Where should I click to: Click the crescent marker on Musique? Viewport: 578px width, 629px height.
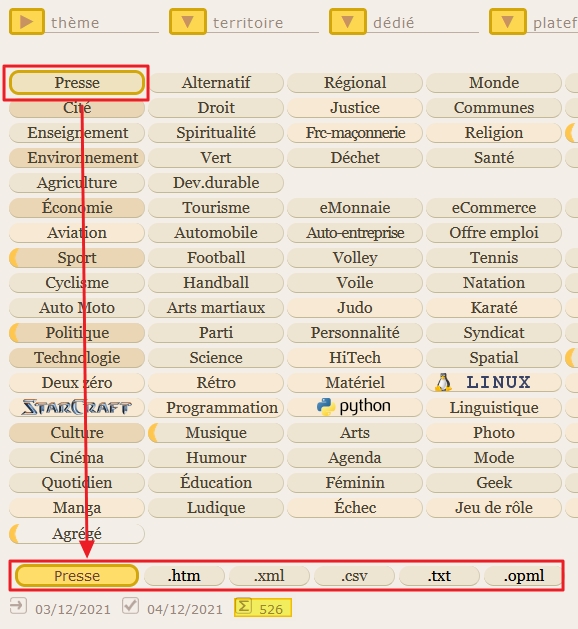(x=153, y=433)
